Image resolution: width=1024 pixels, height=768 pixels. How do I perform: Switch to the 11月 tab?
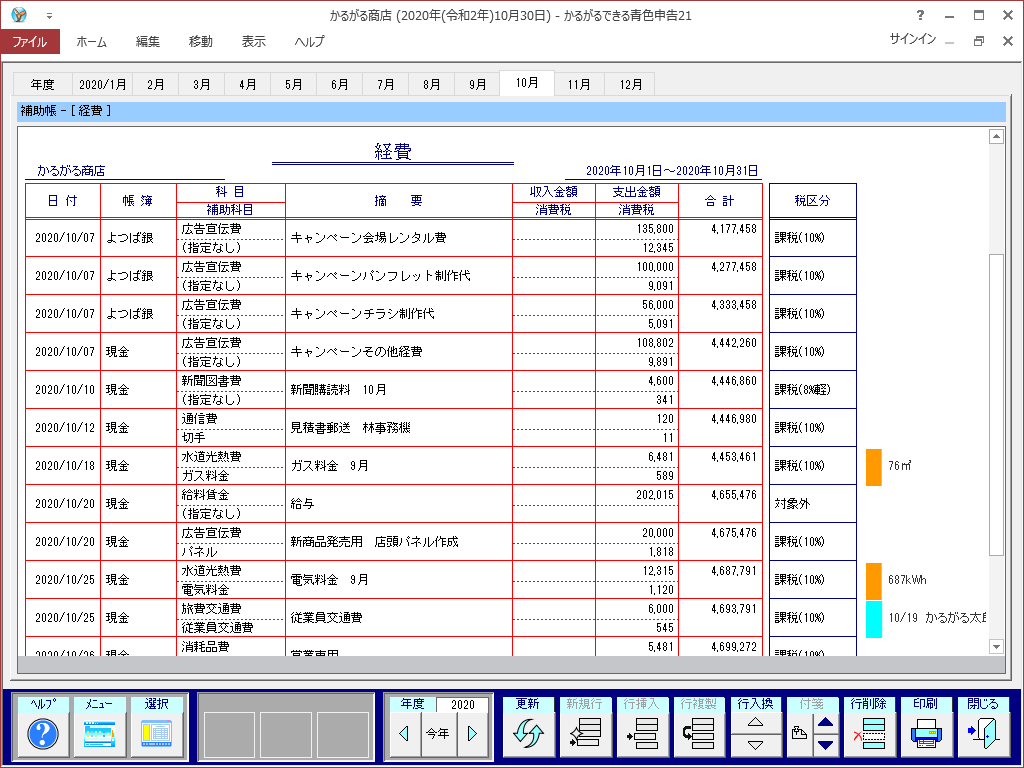tap(579, 84)
